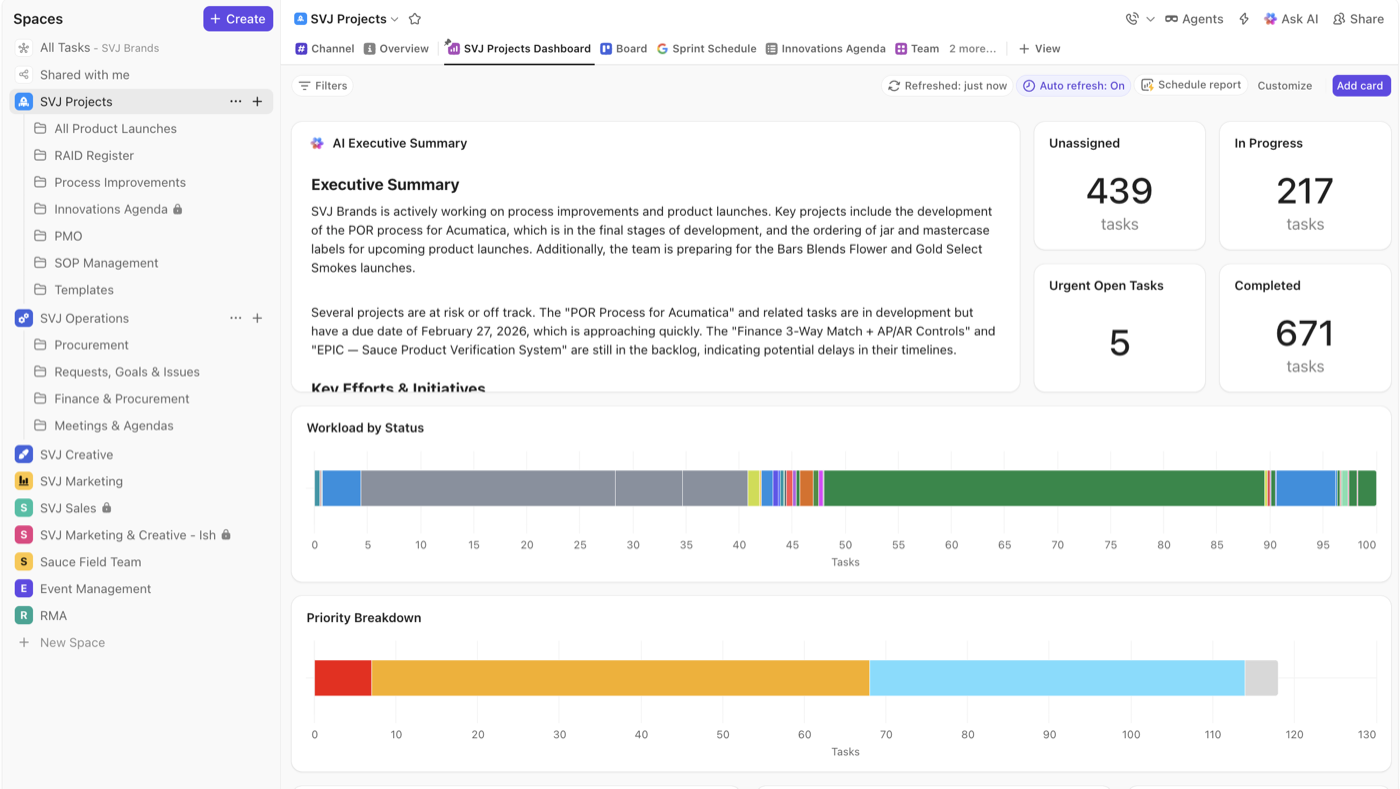Screen dimensions: 1400x789
Task: Open the ellipsis menu for SVJ Operations space
Action: click(x=235, y=318)
